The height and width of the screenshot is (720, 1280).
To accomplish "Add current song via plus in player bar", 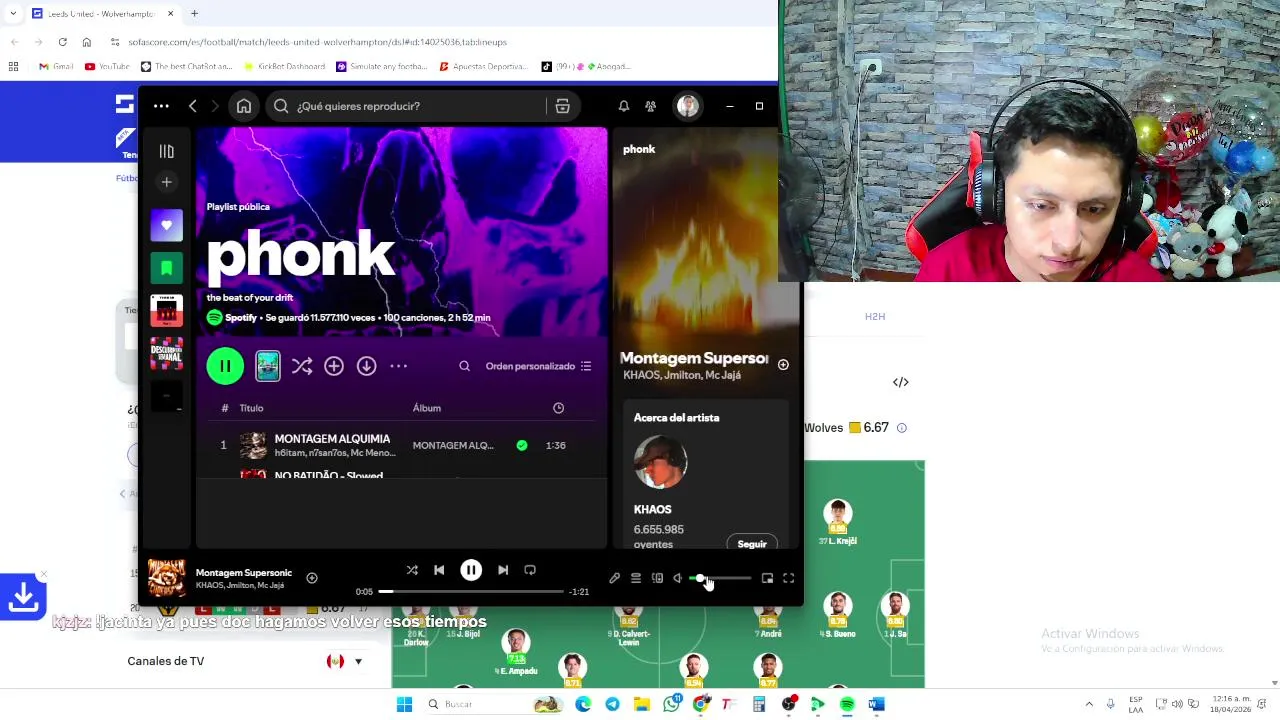I will [312, 578].
